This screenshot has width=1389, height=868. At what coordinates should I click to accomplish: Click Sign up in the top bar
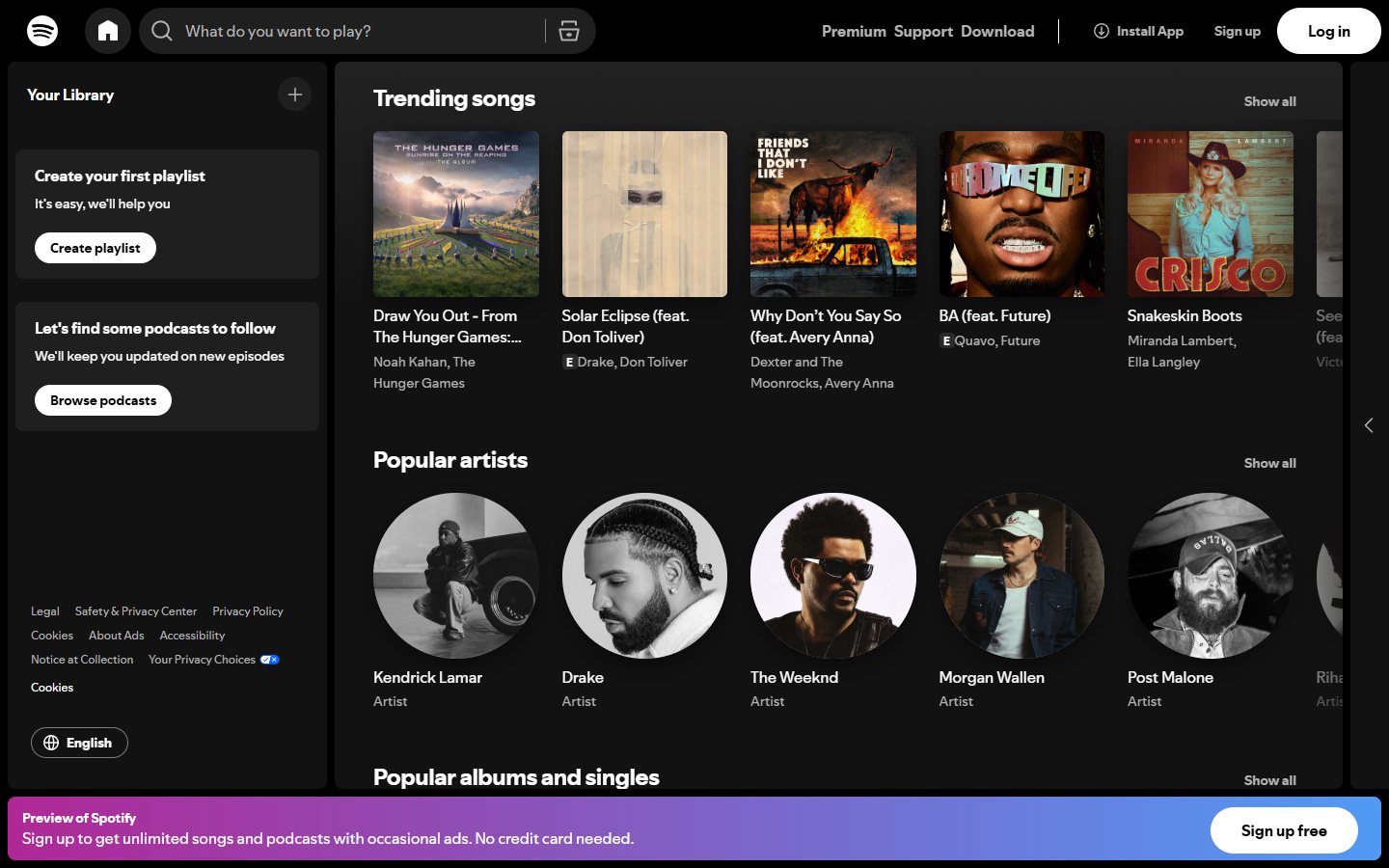click(1237, 31)
